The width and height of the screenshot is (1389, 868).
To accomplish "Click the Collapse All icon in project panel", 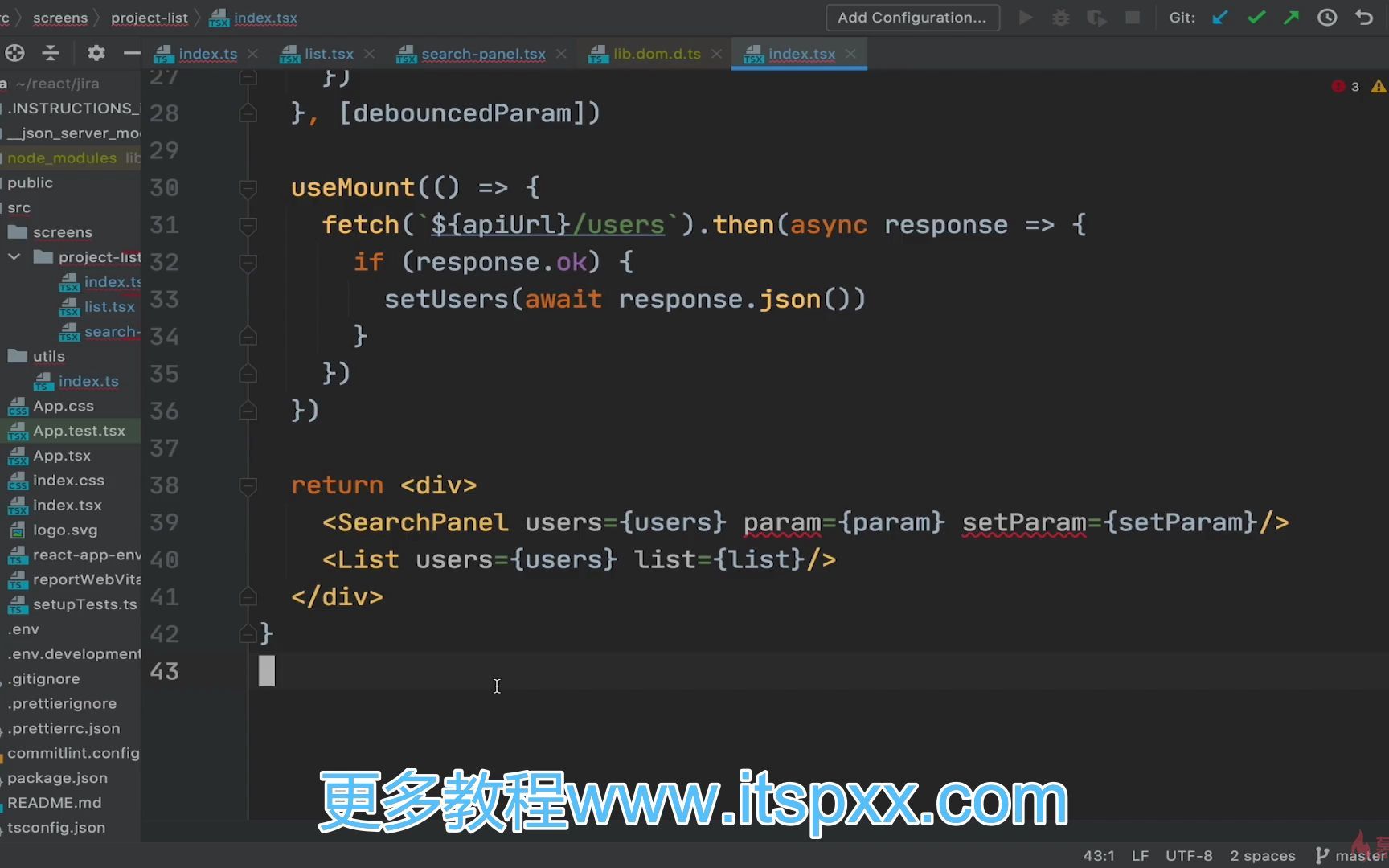I will (x=51, y=53).
